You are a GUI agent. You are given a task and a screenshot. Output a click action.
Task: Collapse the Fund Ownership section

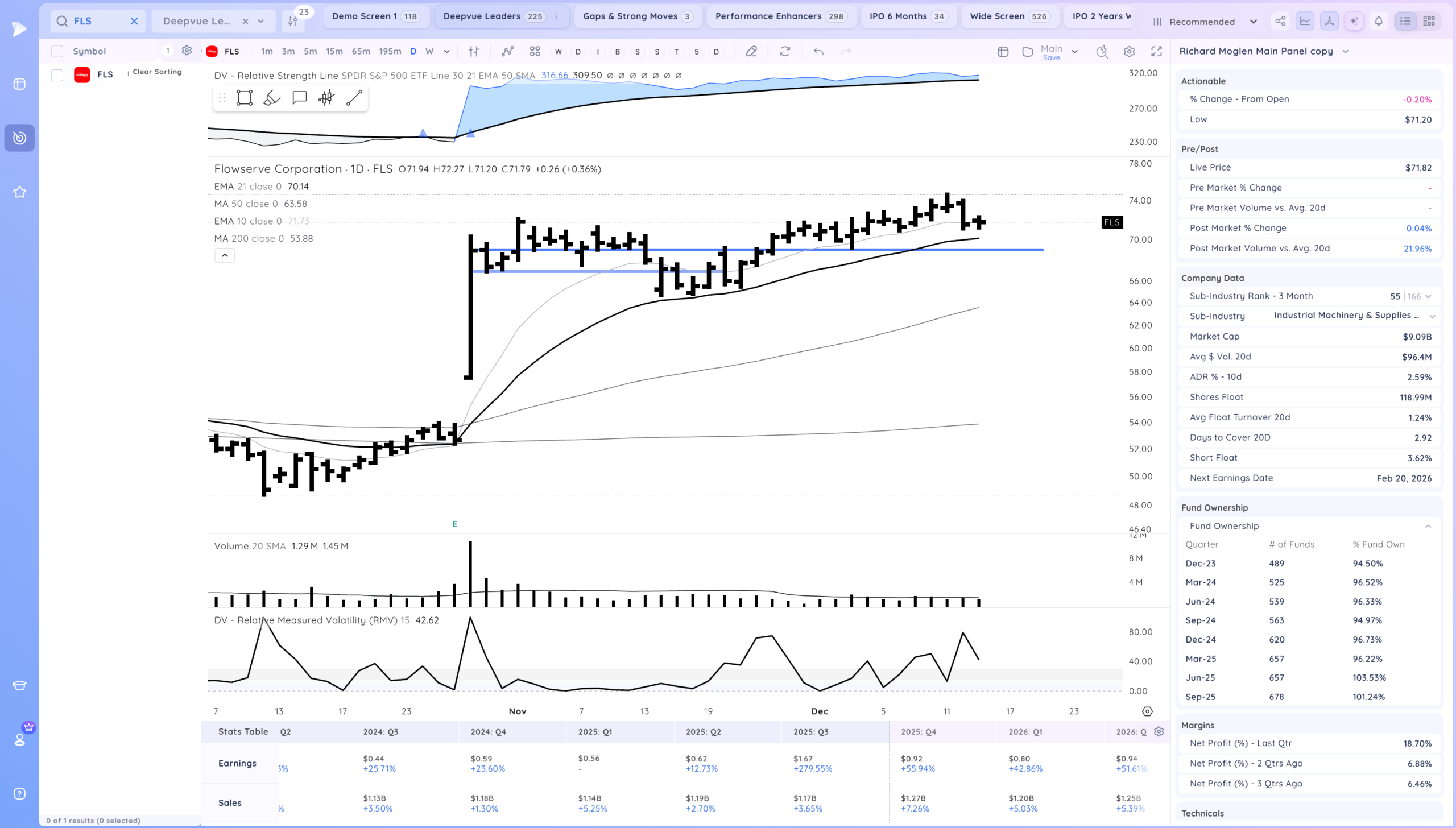click(1428, 526)
